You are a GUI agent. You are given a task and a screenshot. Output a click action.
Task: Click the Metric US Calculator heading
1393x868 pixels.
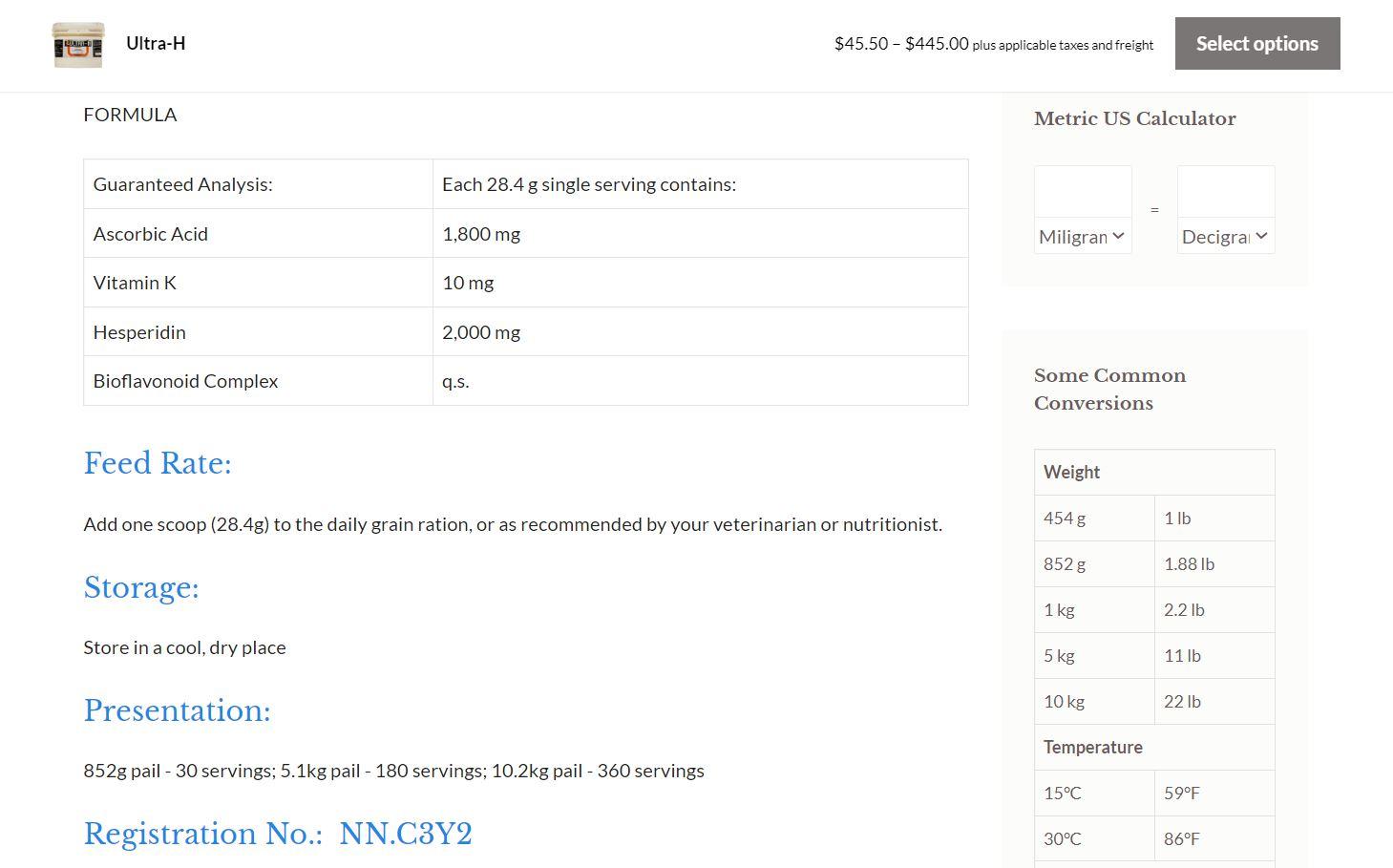tap(1134, 119)
